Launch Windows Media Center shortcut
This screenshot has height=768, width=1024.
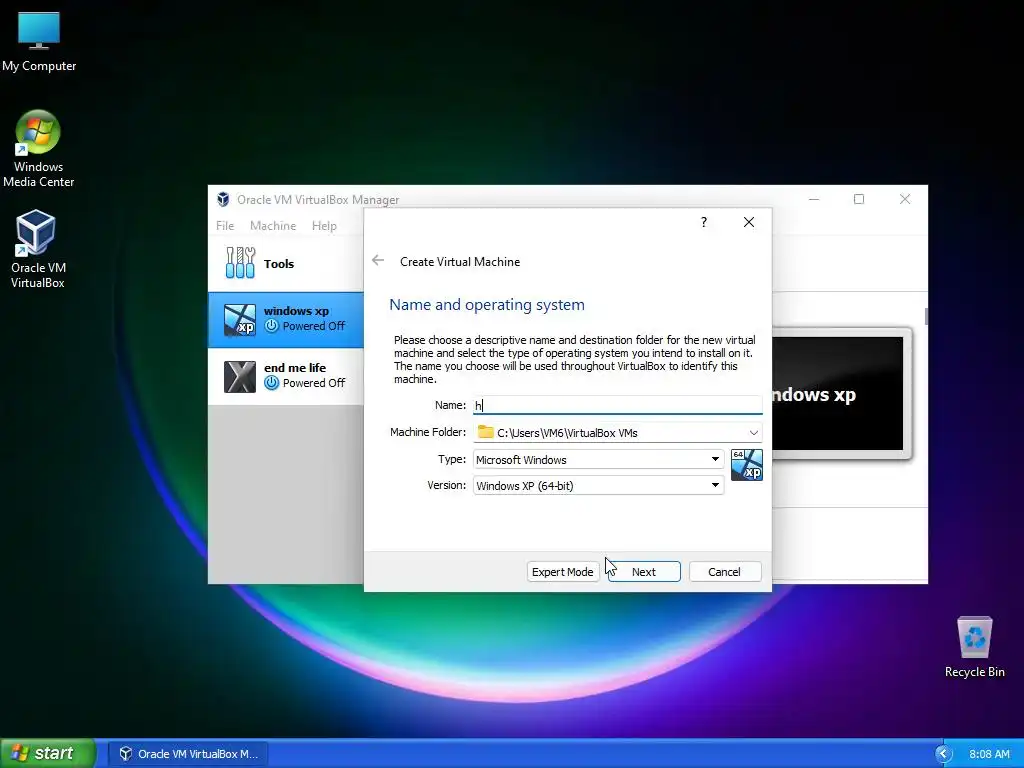coord(39,149)
